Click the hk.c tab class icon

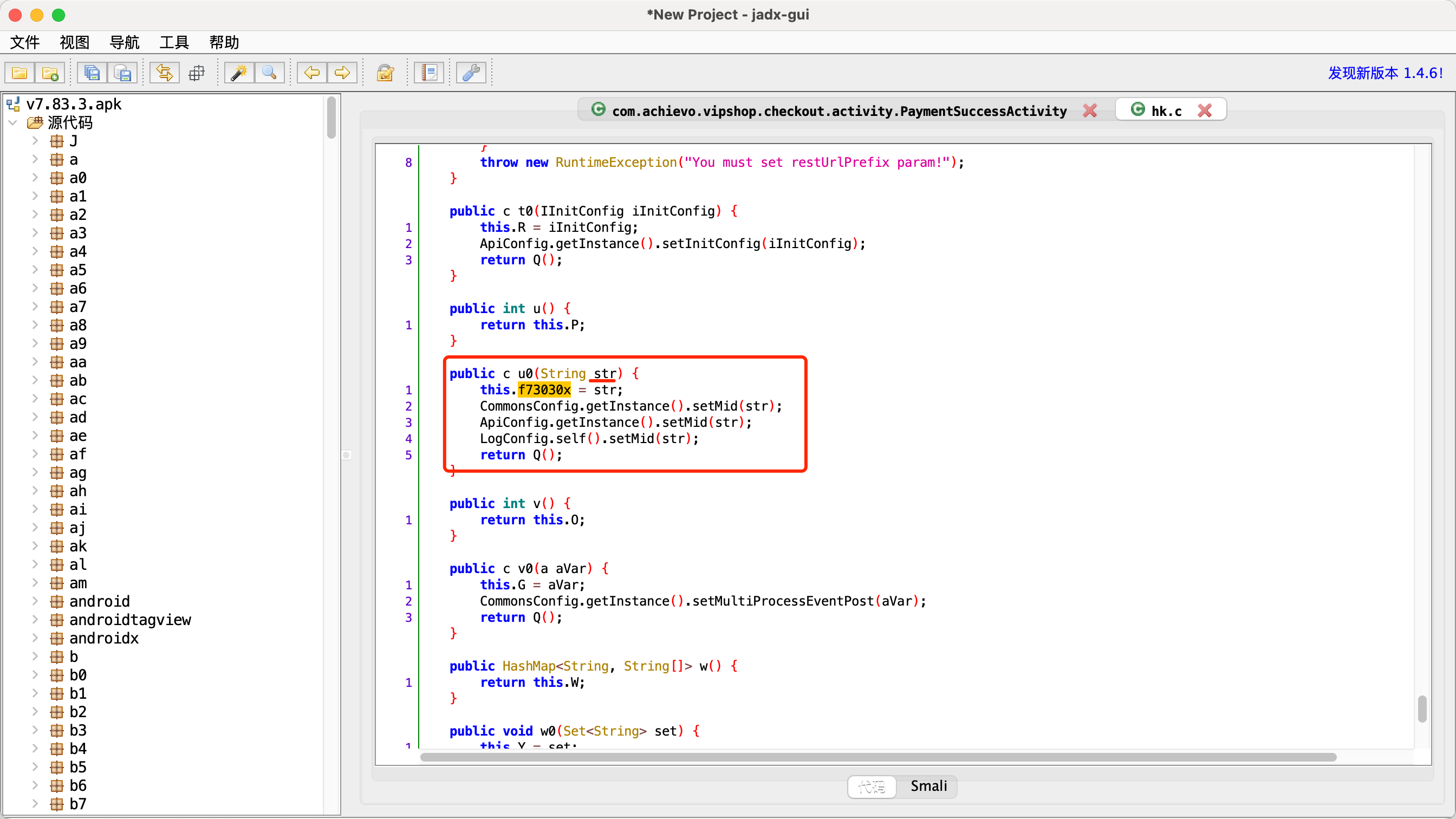1138,109
